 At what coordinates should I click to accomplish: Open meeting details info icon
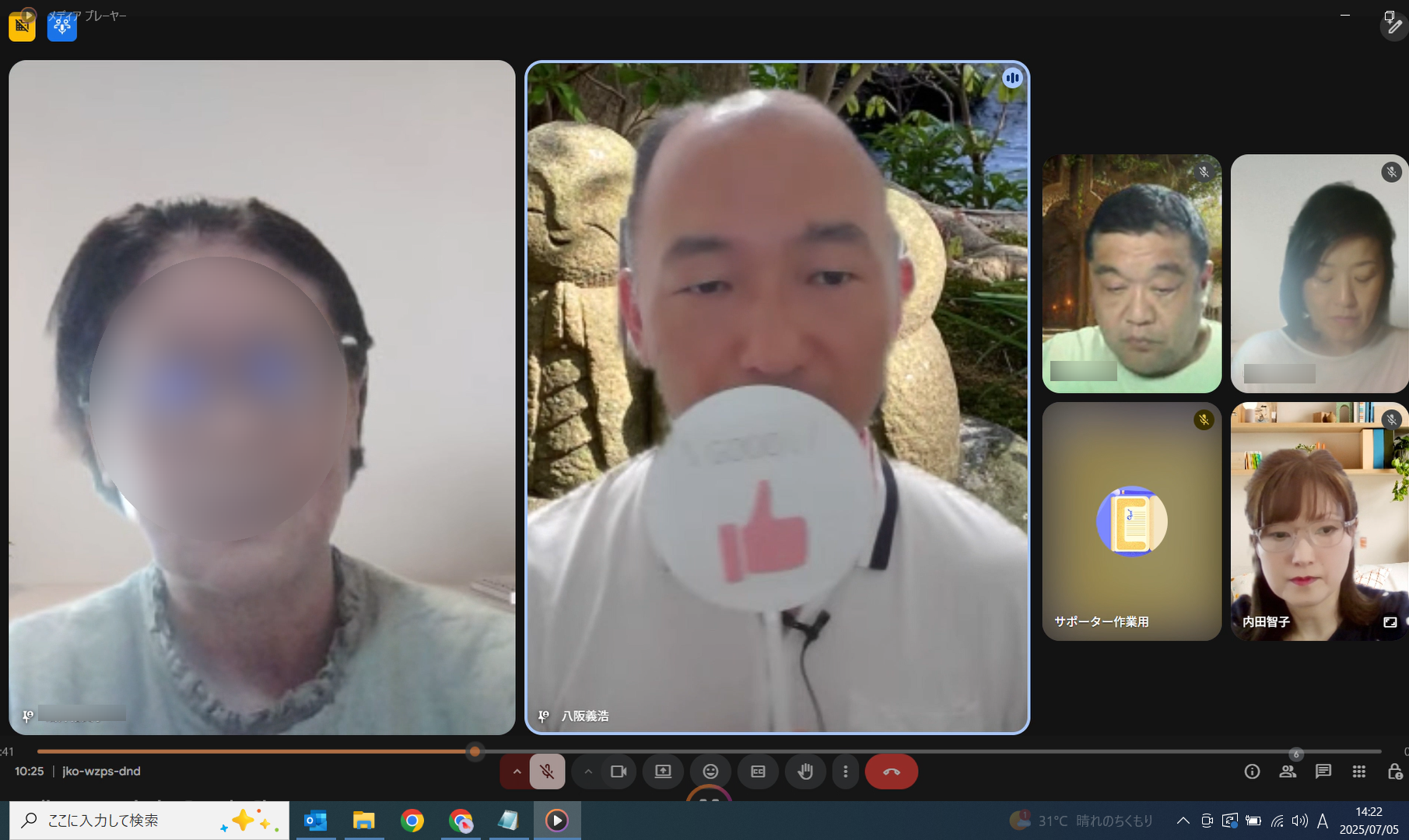(1252, 772)
